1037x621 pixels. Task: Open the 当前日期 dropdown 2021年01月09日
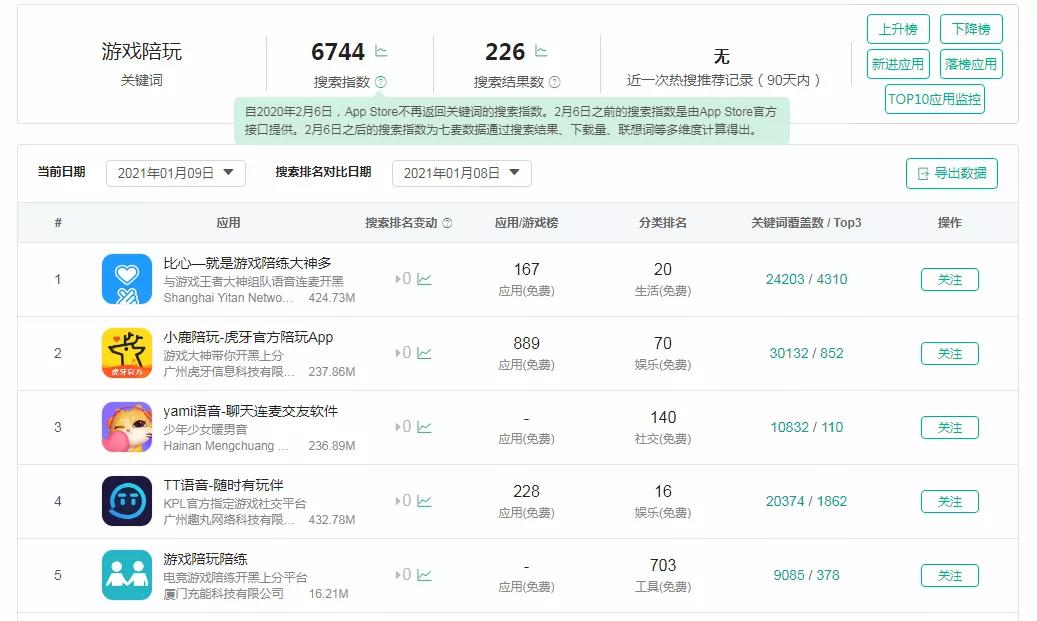(x=176, y=173)
